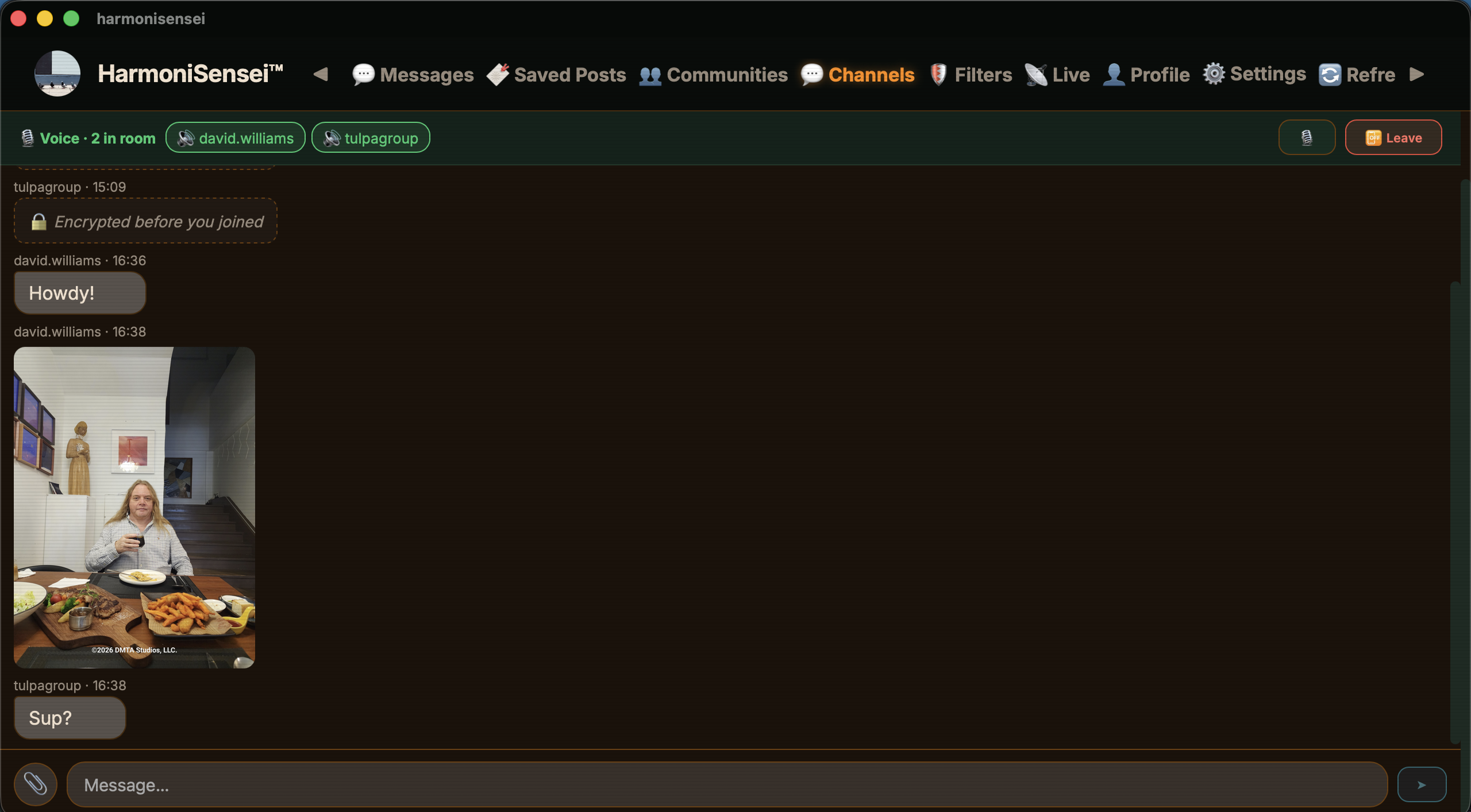
Task: Click the "Howdy!" message bubble
Action: coord(80,293)
